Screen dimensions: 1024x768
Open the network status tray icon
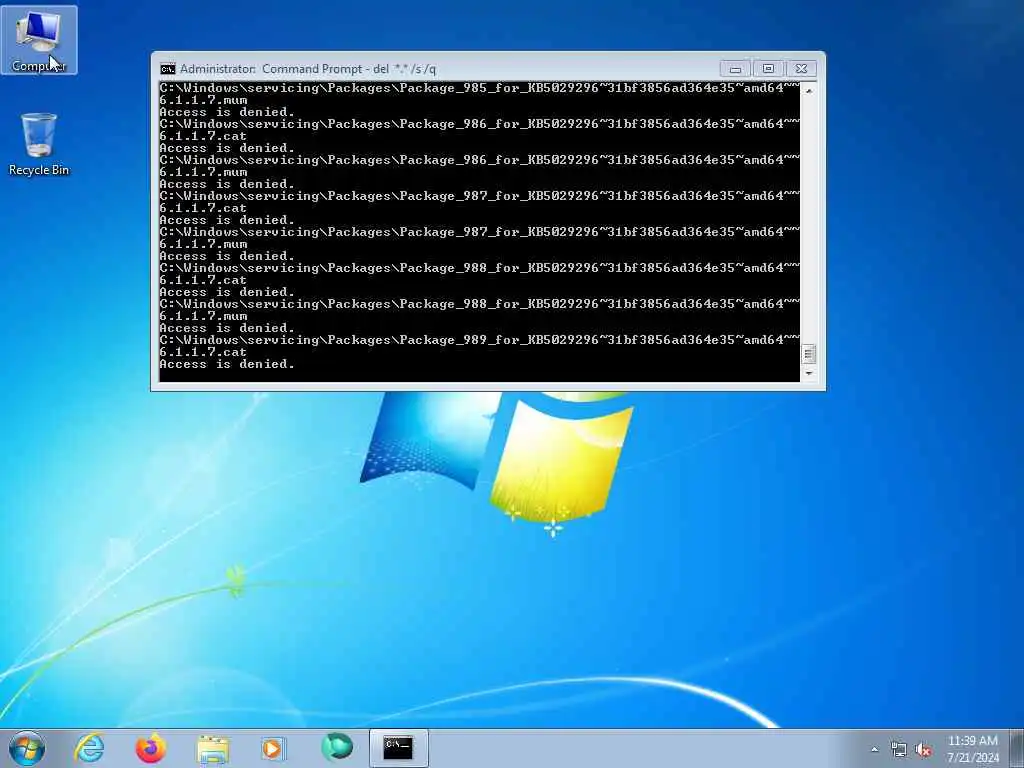(899, 749)
